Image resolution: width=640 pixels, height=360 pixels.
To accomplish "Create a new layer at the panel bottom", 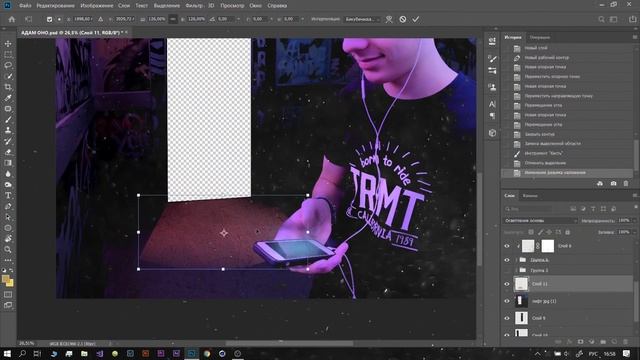I will (x=615, y=341).
